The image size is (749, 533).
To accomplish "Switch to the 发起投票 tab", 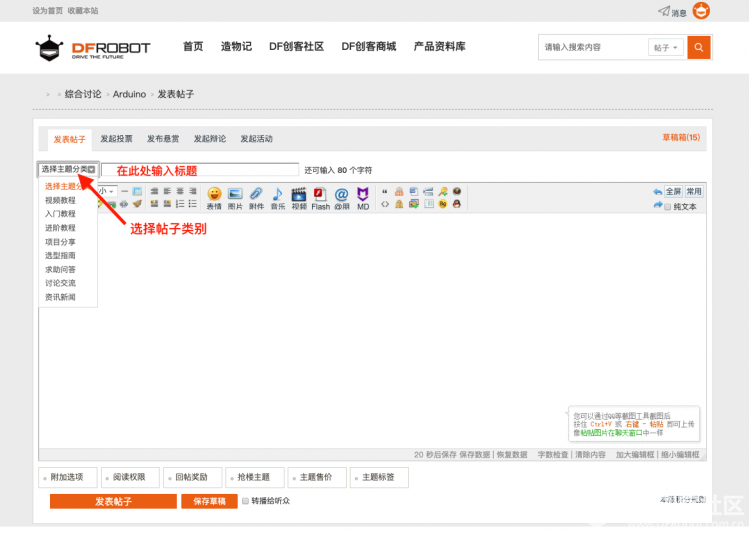I will pyautogui.click(x=116, y=139).
